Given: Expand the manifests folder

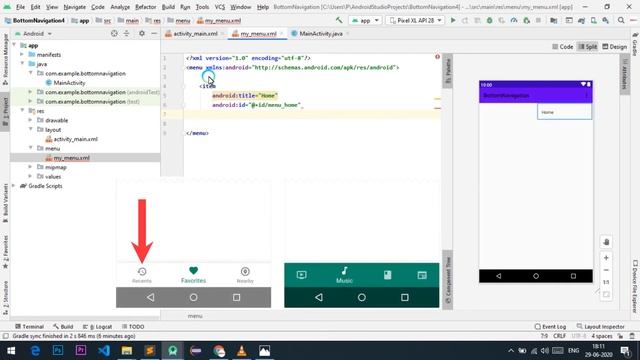Looking at the screenshot, I should [x=22, y=55].
